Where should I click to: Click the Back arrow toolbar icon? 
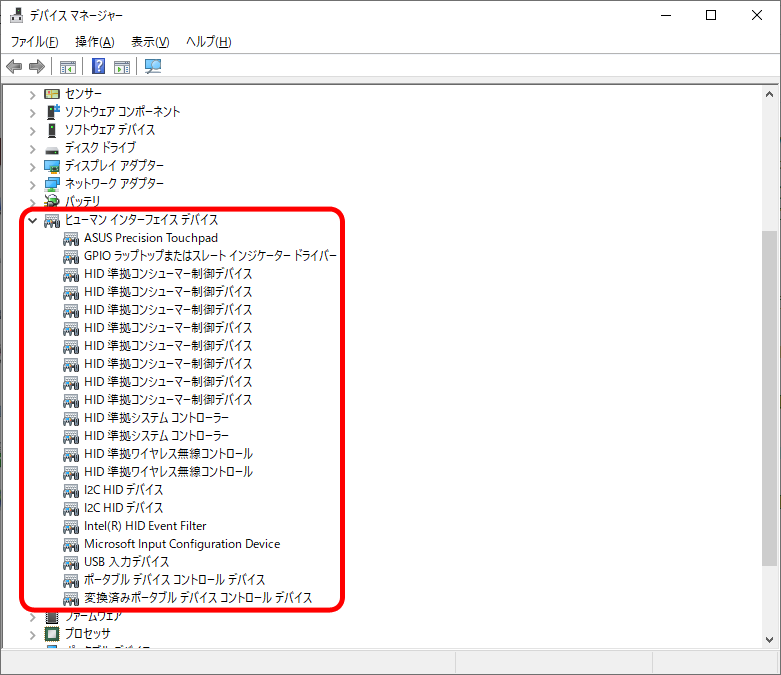point(14,66)
